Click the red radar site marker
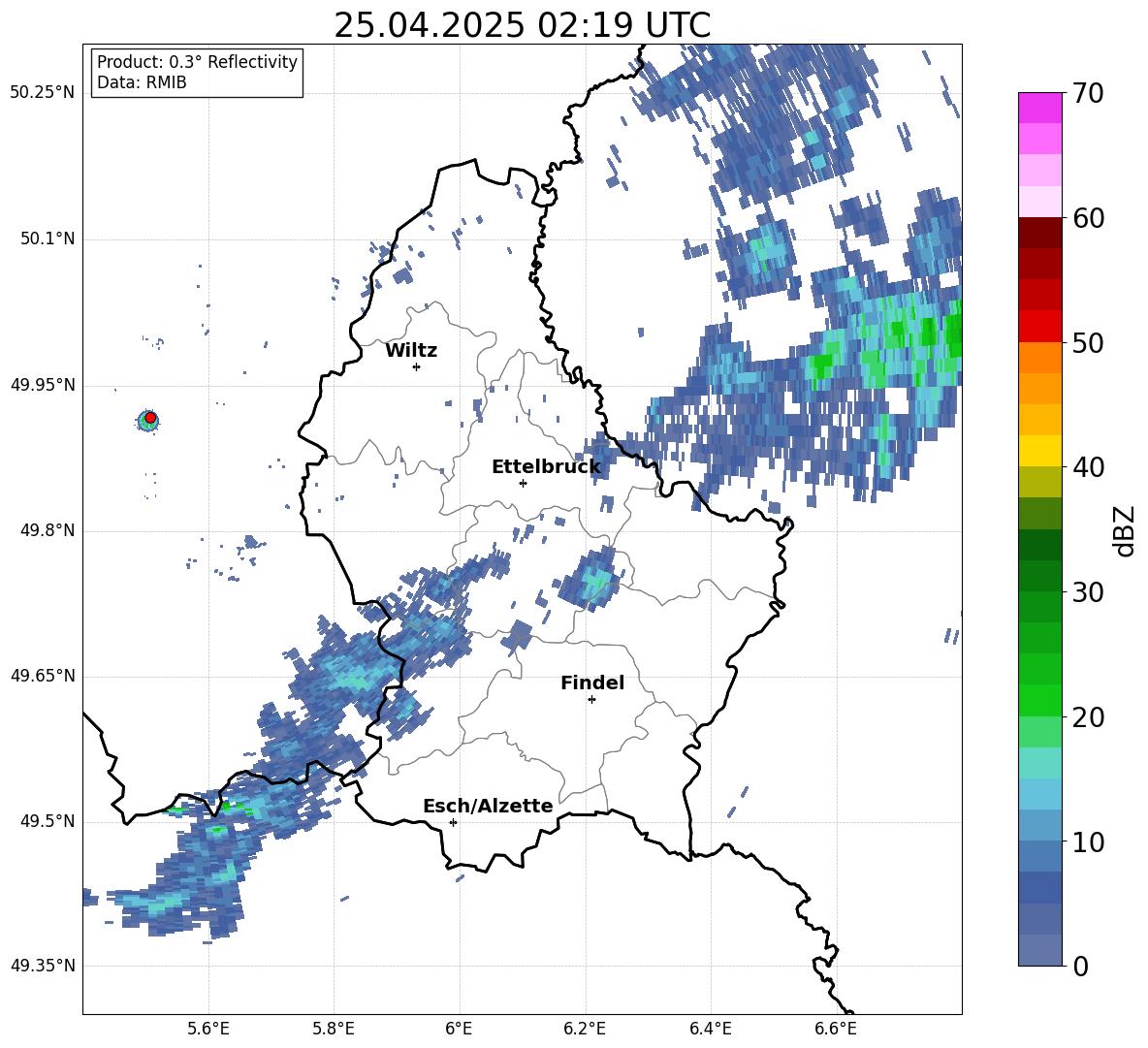Image resolution: width=1148 pixels, height=1048 pixels. pos(150,418)
